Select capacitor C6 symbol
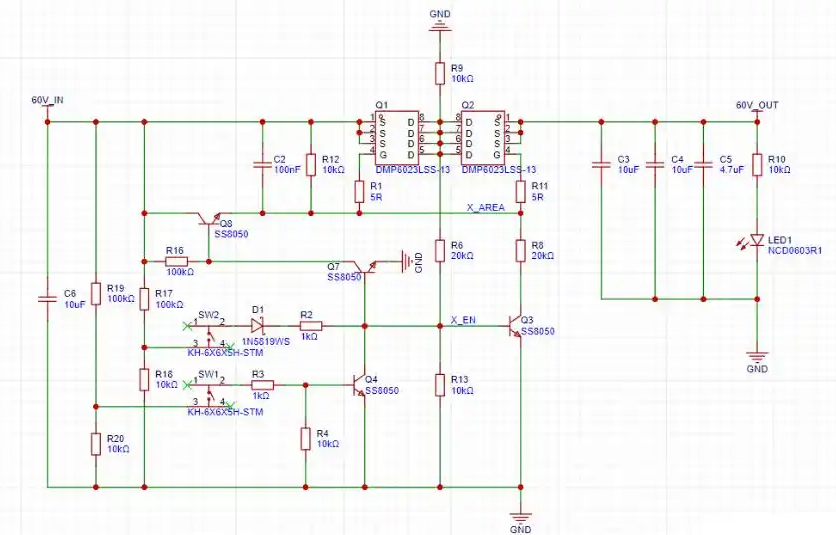The height and width of the screenshot is (535, 836). (47, 299)
